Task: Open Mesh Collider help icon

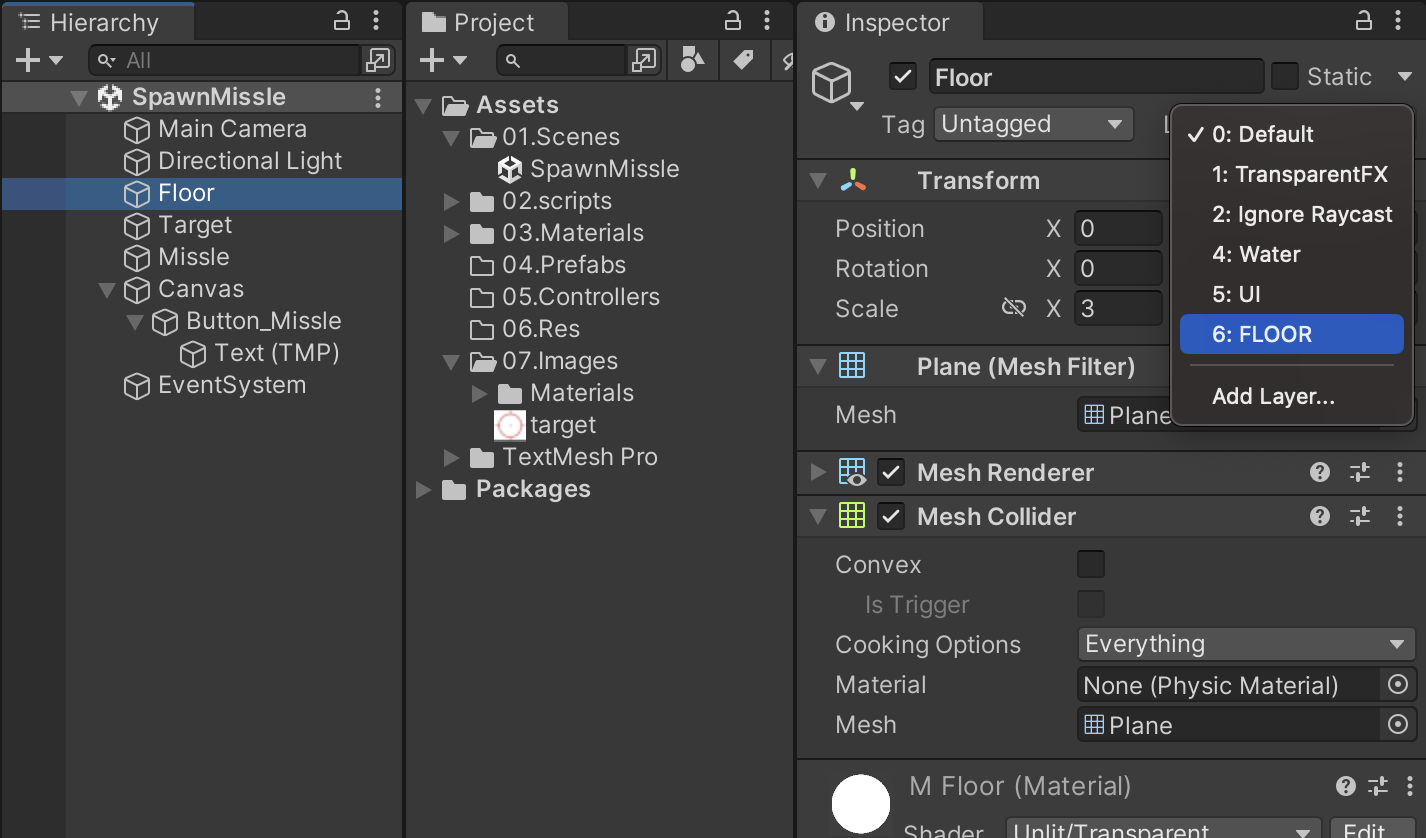Action: pos(1320,517)
